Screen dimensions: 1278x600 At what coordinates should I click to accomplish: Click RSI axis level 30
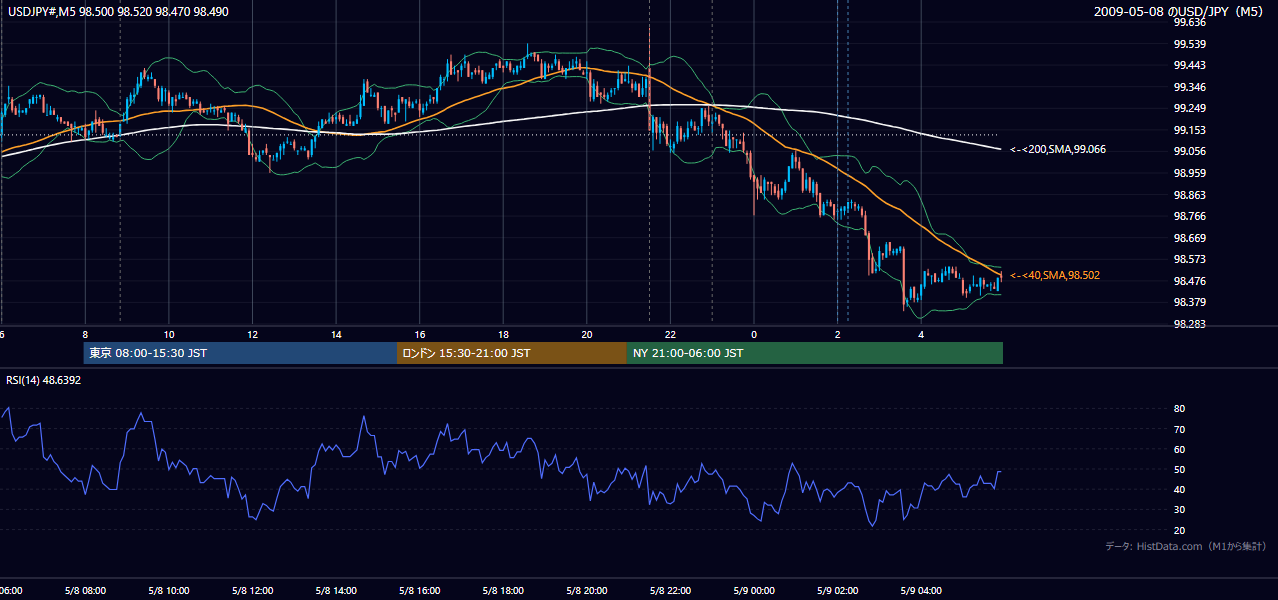(1179, 510)
